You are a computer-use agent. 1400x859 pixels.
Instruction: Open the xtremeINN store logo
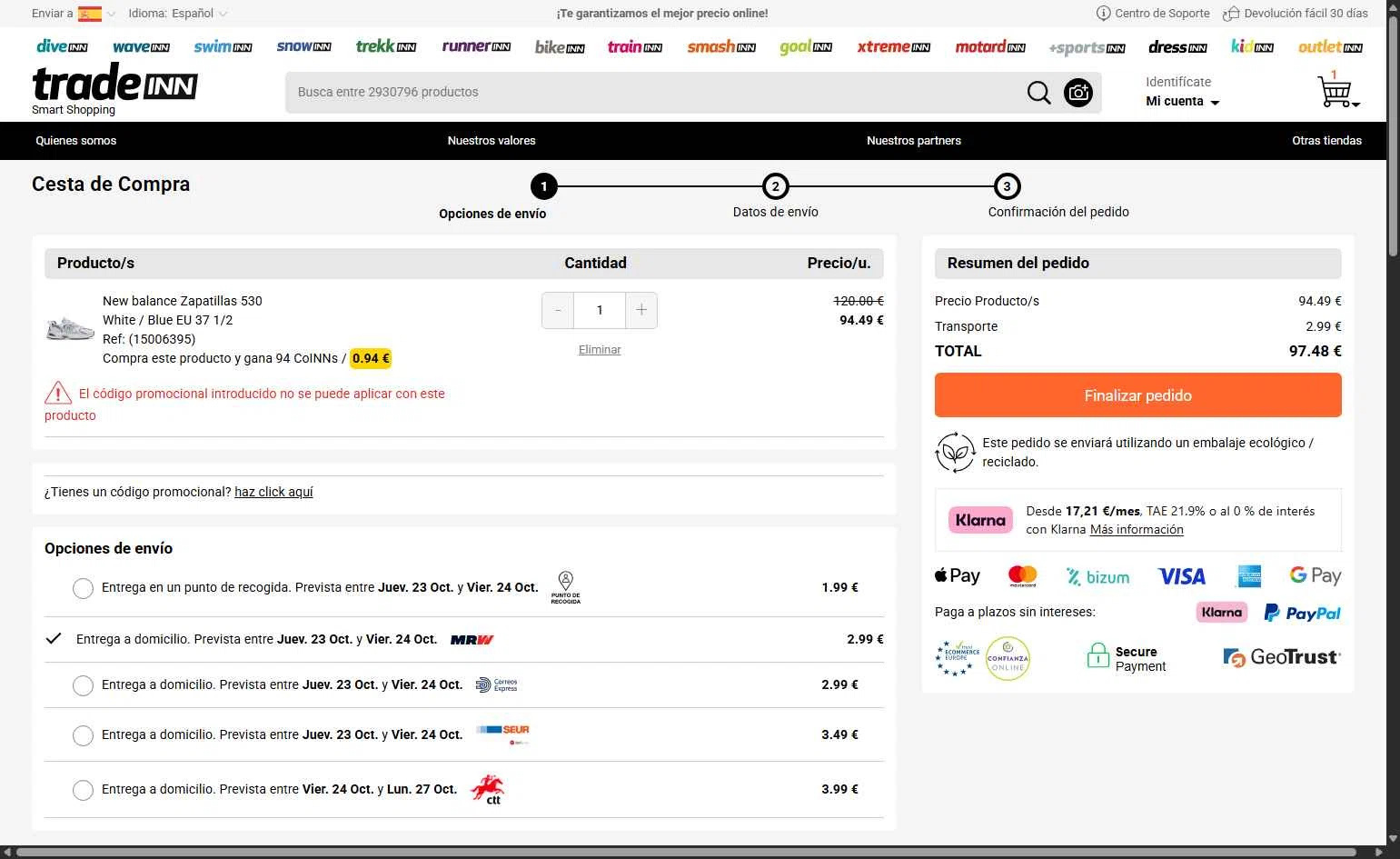click(x=894, y=46)
